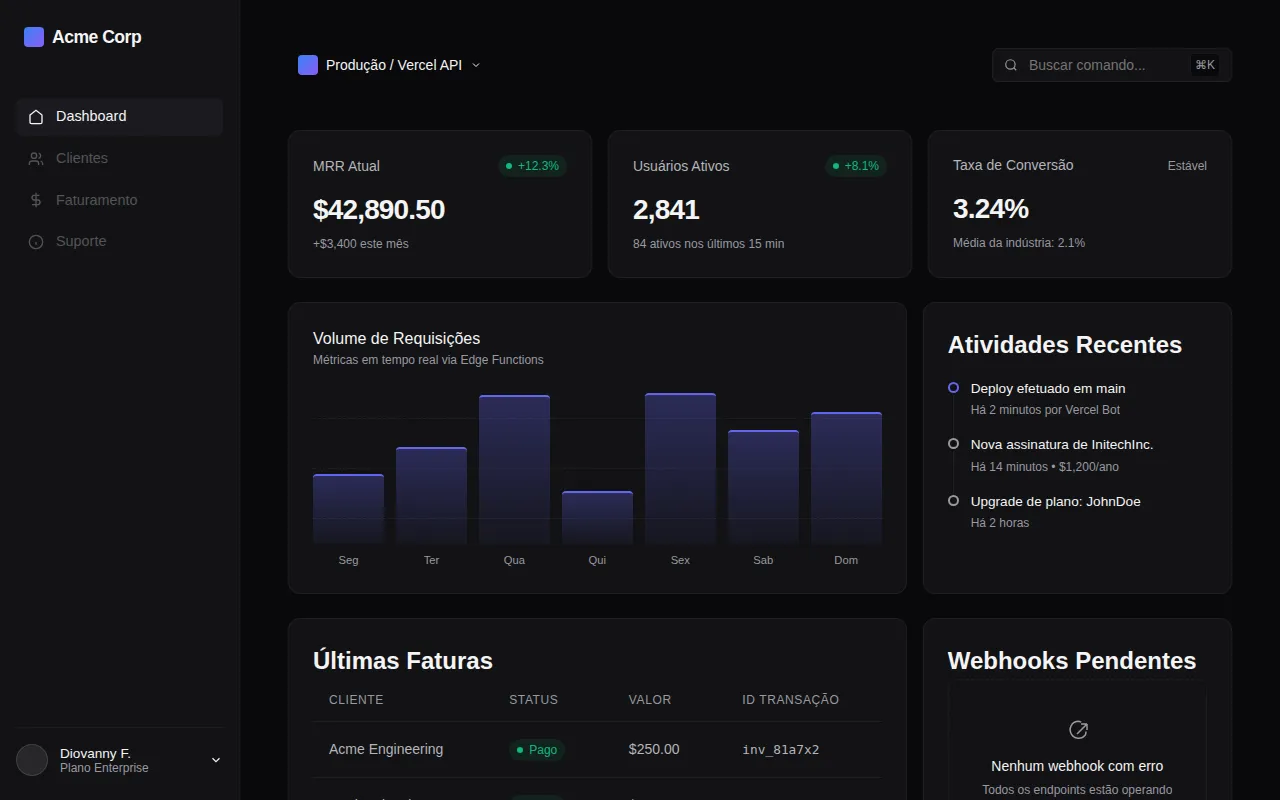Click the Usuários Ativos +8.1% badge
Image resolution: width=1280 pixels, height=800 pixels.
click(x=856, y=166)
